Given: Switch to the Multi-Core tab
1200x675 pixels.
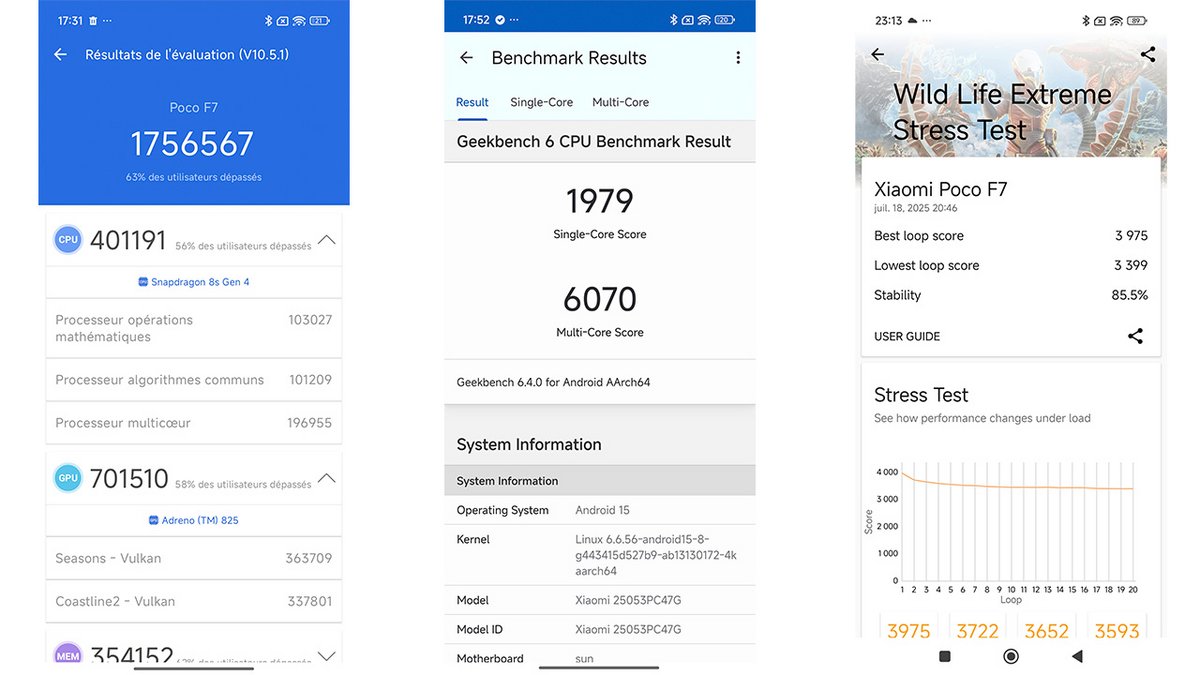Looking at the screenshot, I should [620, 102].
